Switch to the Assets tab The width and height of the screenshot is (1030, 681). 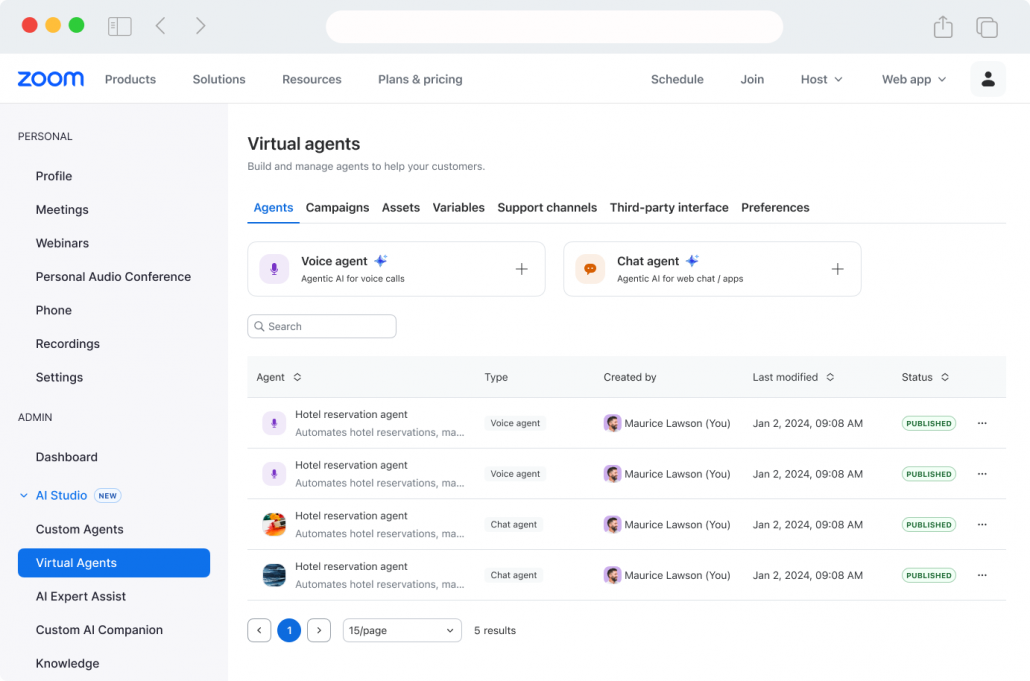pyautogui.click(x=401, y=208)
